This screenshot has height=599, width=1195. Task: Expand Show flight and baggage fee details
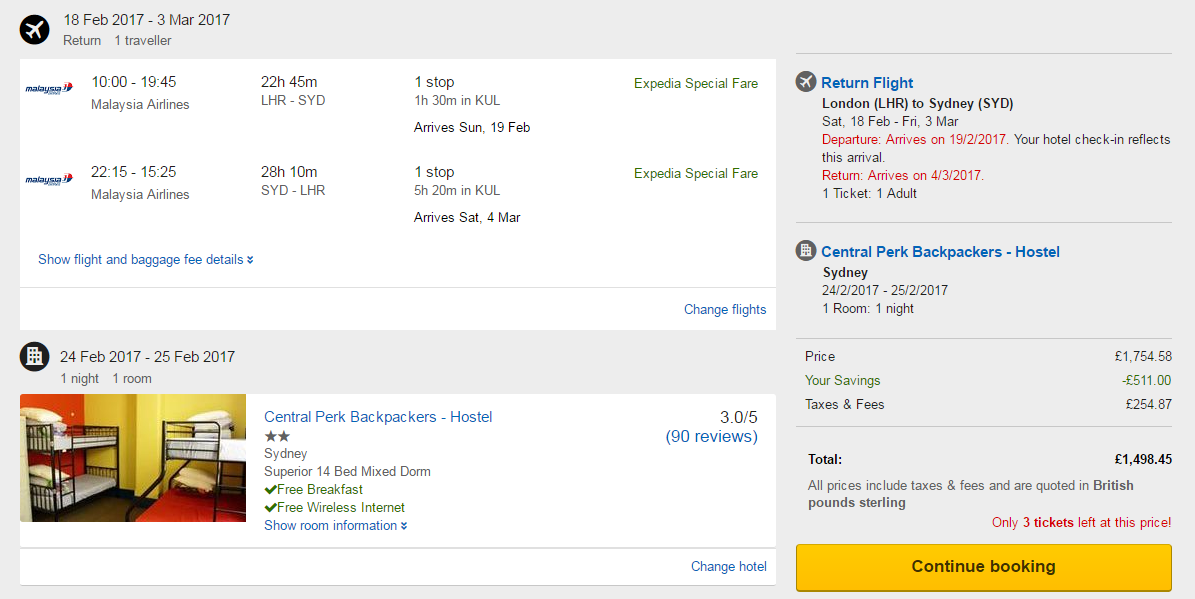(146, 260)
